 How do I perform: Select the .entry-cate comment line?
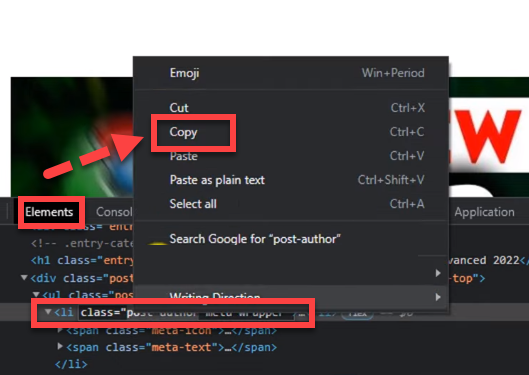(x=82, y=243)
